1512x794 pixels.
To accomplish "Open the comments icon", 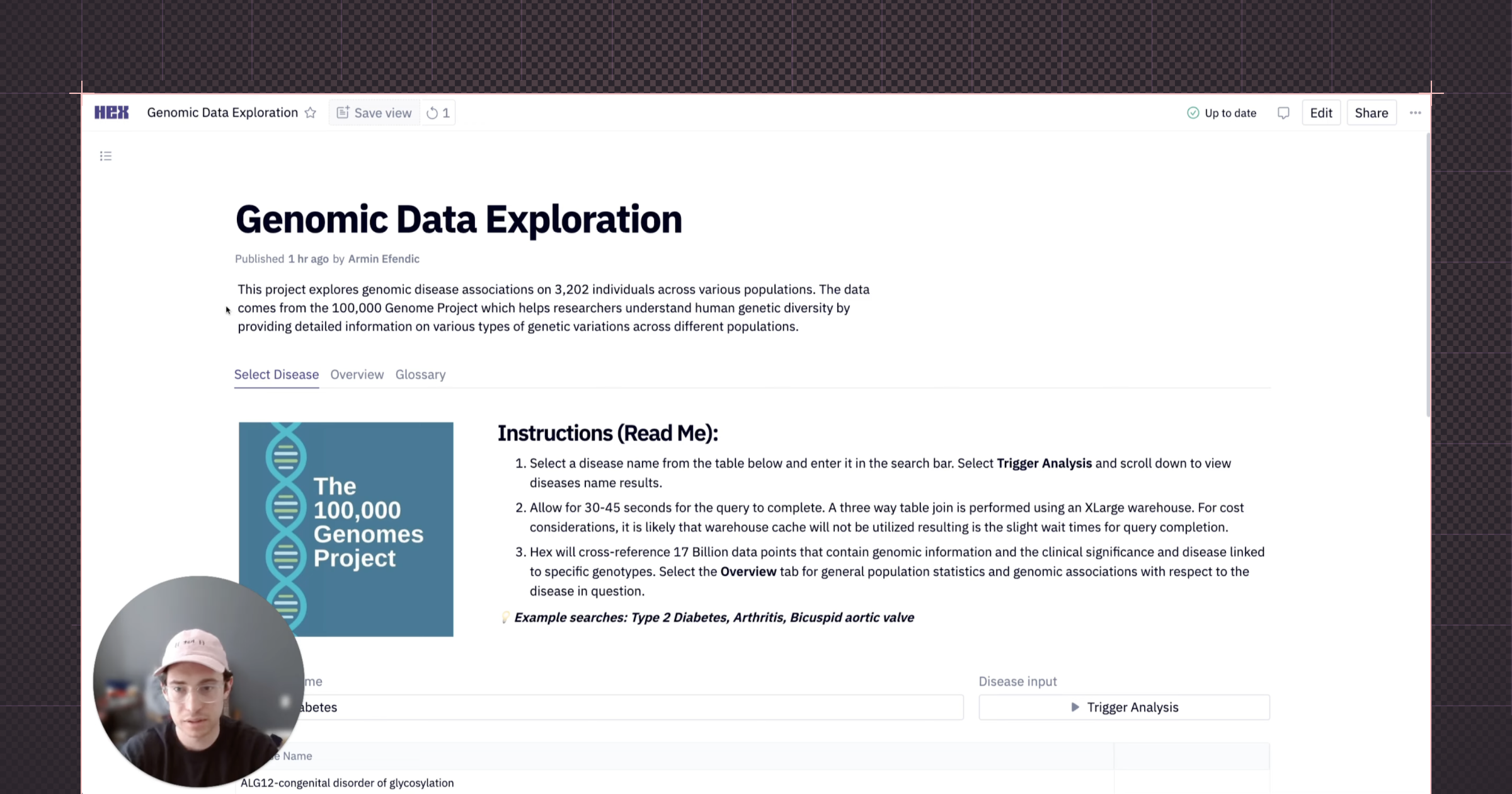I will click(x=1283, y=113).
